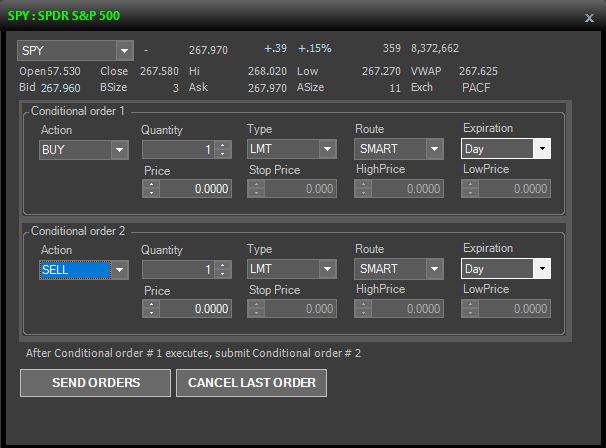Close the SPY order window
Image resolution: width=606 pixels, height=448 pixels.
[x=589, y=17]
